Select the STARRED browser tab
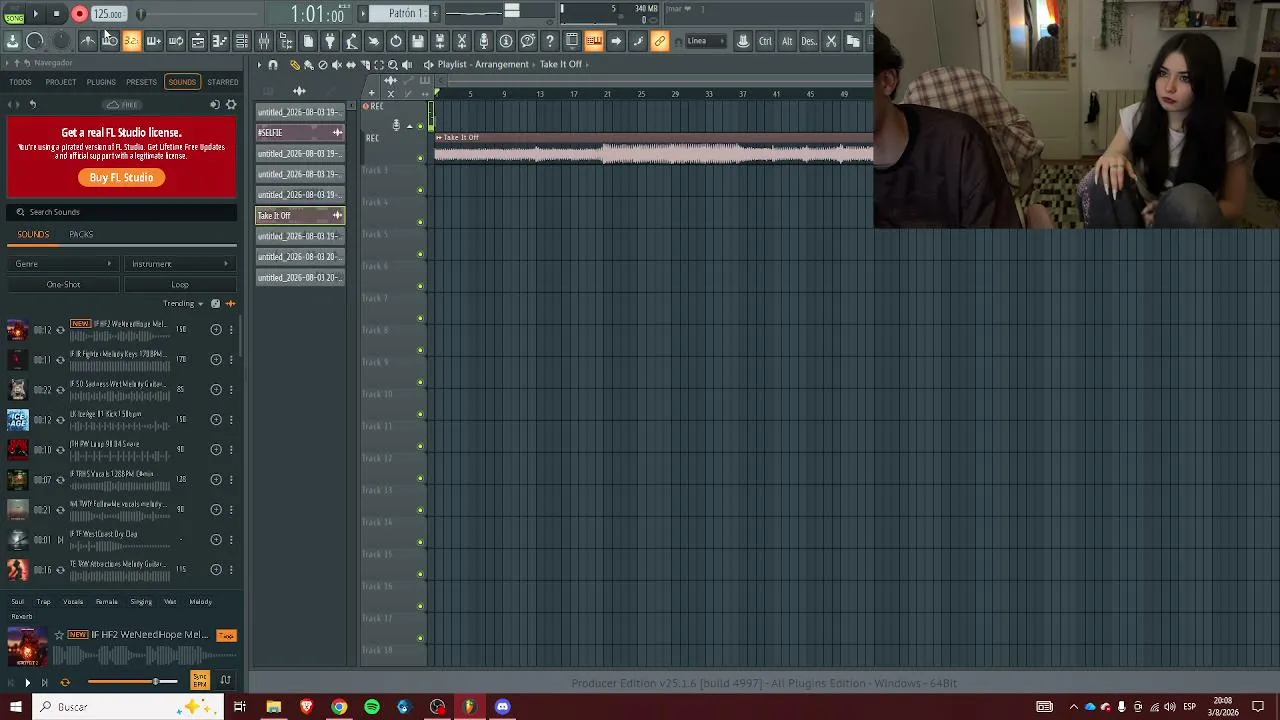Viewport: 1280px width, 720px height. click(x=222, y=82)
